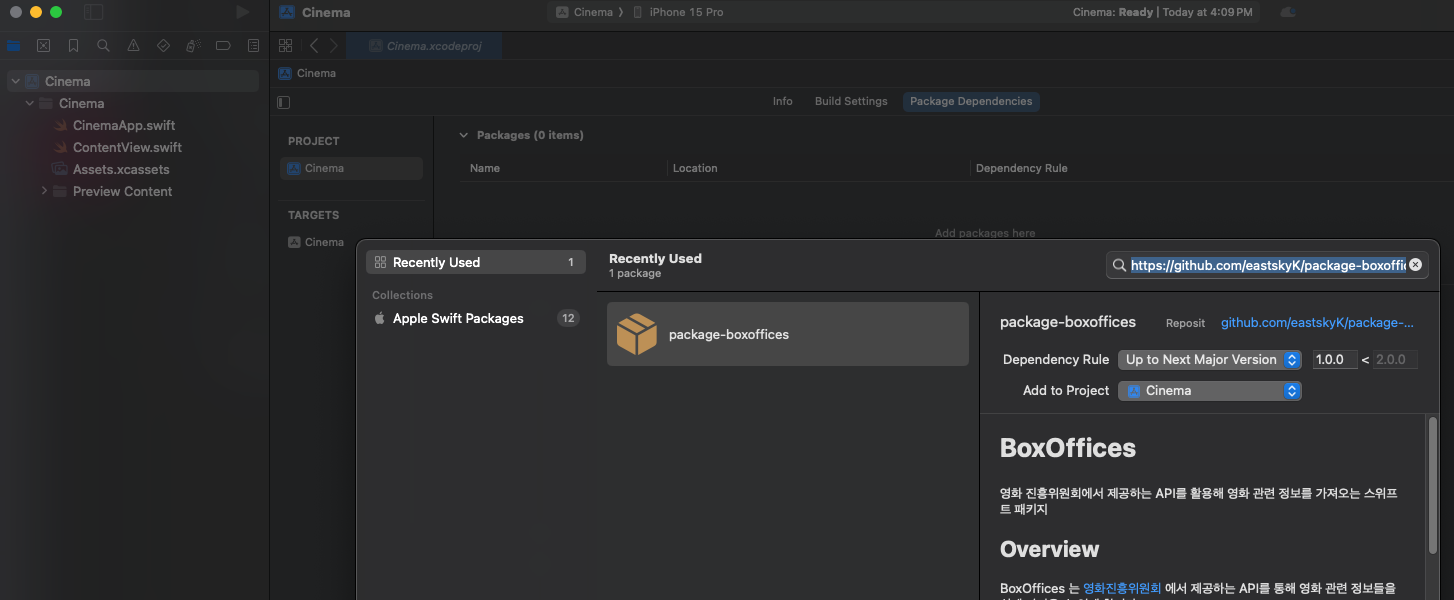
Task: Open the Breakpoint navigator tag icon
Action: pos(223,45)
